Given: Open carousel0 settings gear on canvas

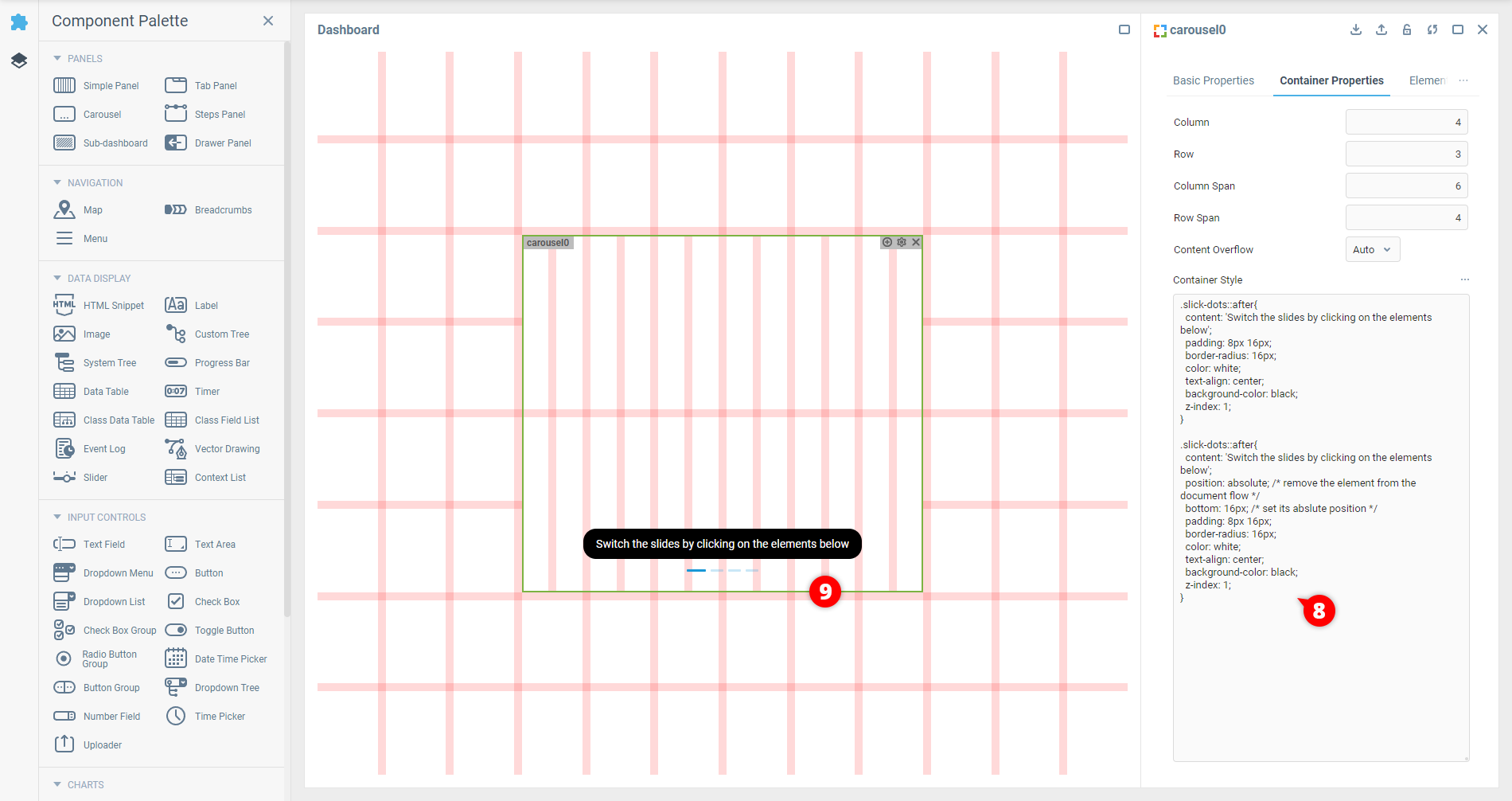Looking at the screenshot, I should (x=902, y=242).
